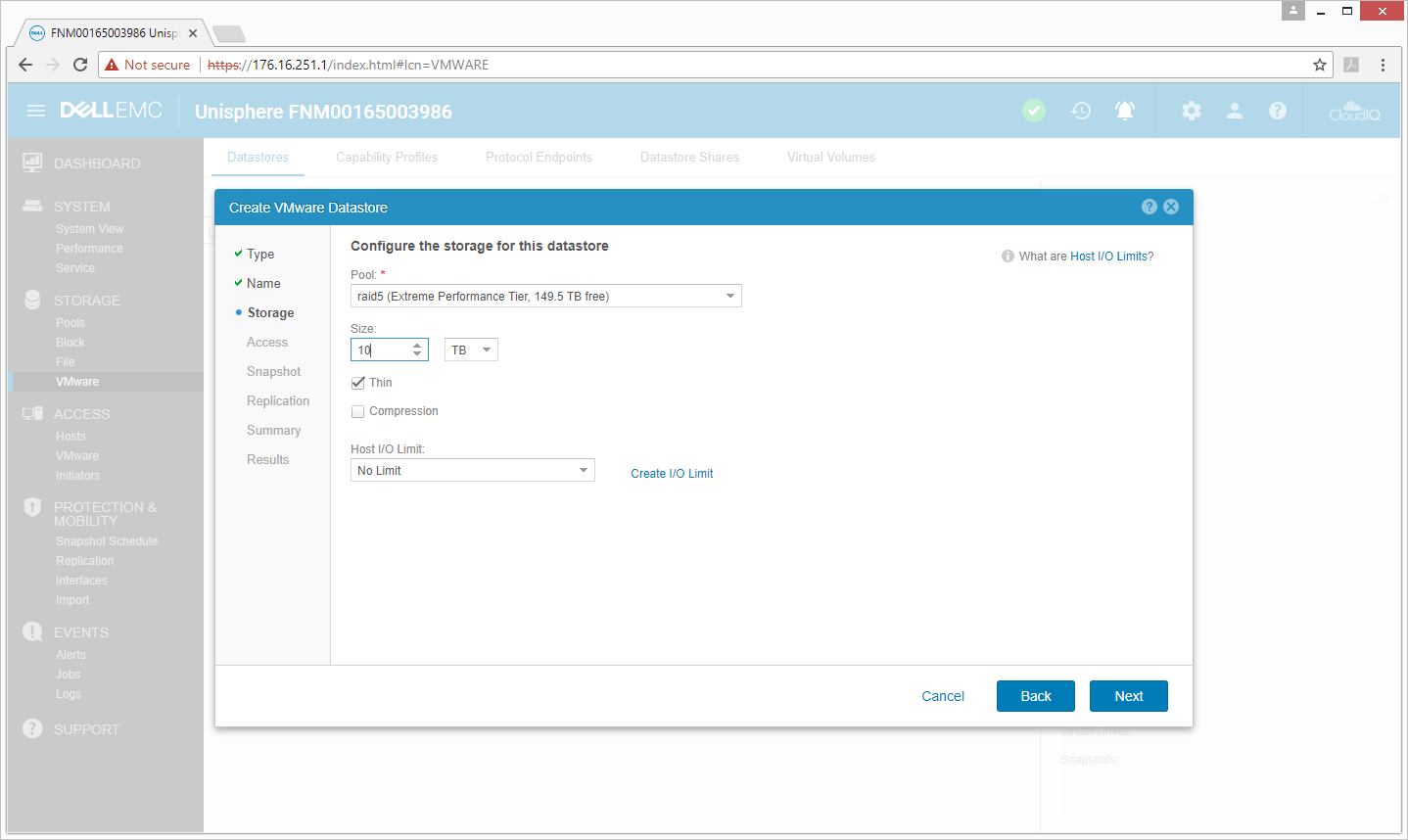Click the Protection & Mobility shield icon
Viewport: 1408px width, 840px height.
point(32,507)
